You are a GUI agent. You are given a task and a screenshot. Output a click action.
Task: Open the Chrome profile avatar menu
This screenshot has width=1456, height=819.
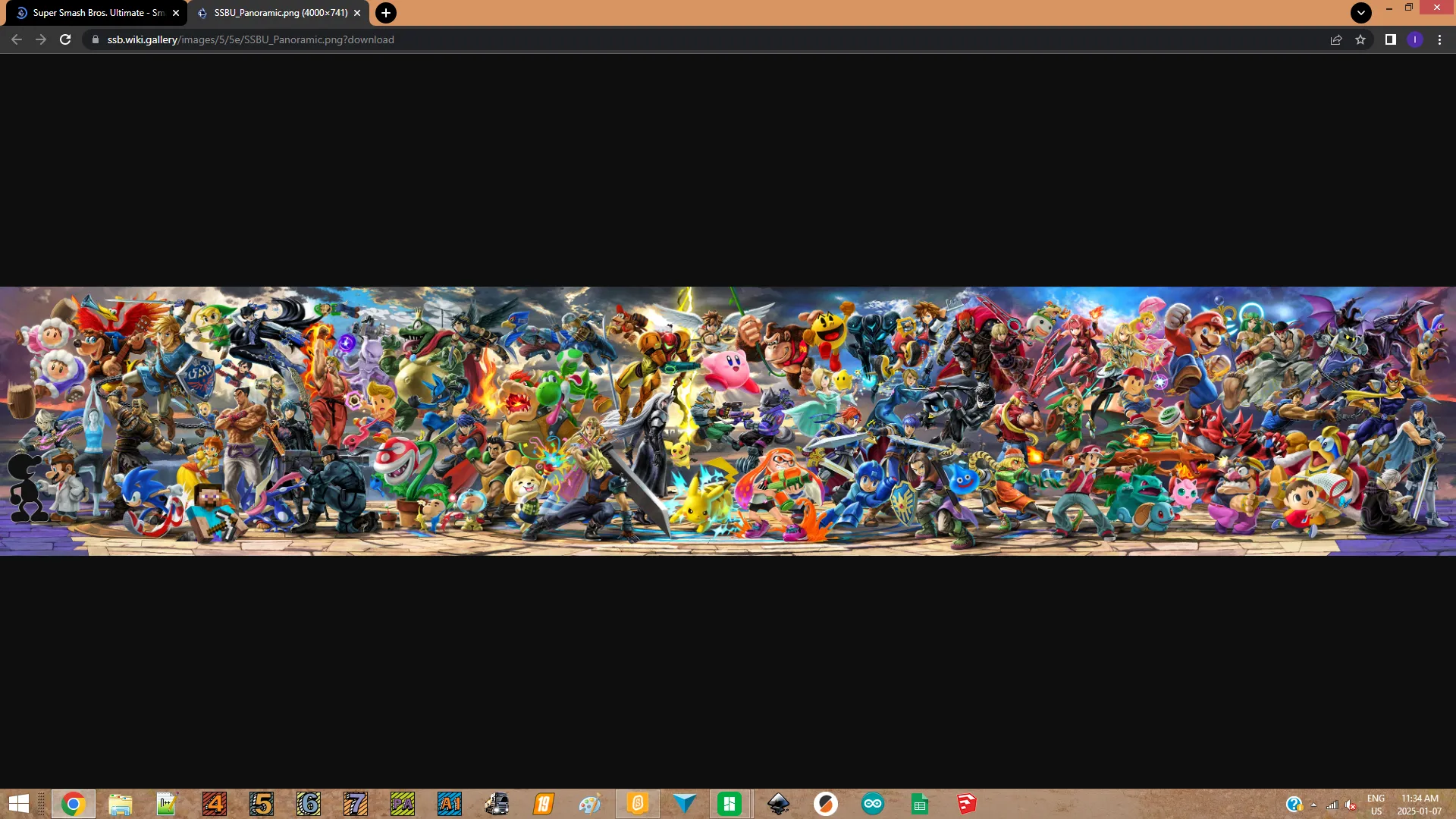pos(1415,39)
